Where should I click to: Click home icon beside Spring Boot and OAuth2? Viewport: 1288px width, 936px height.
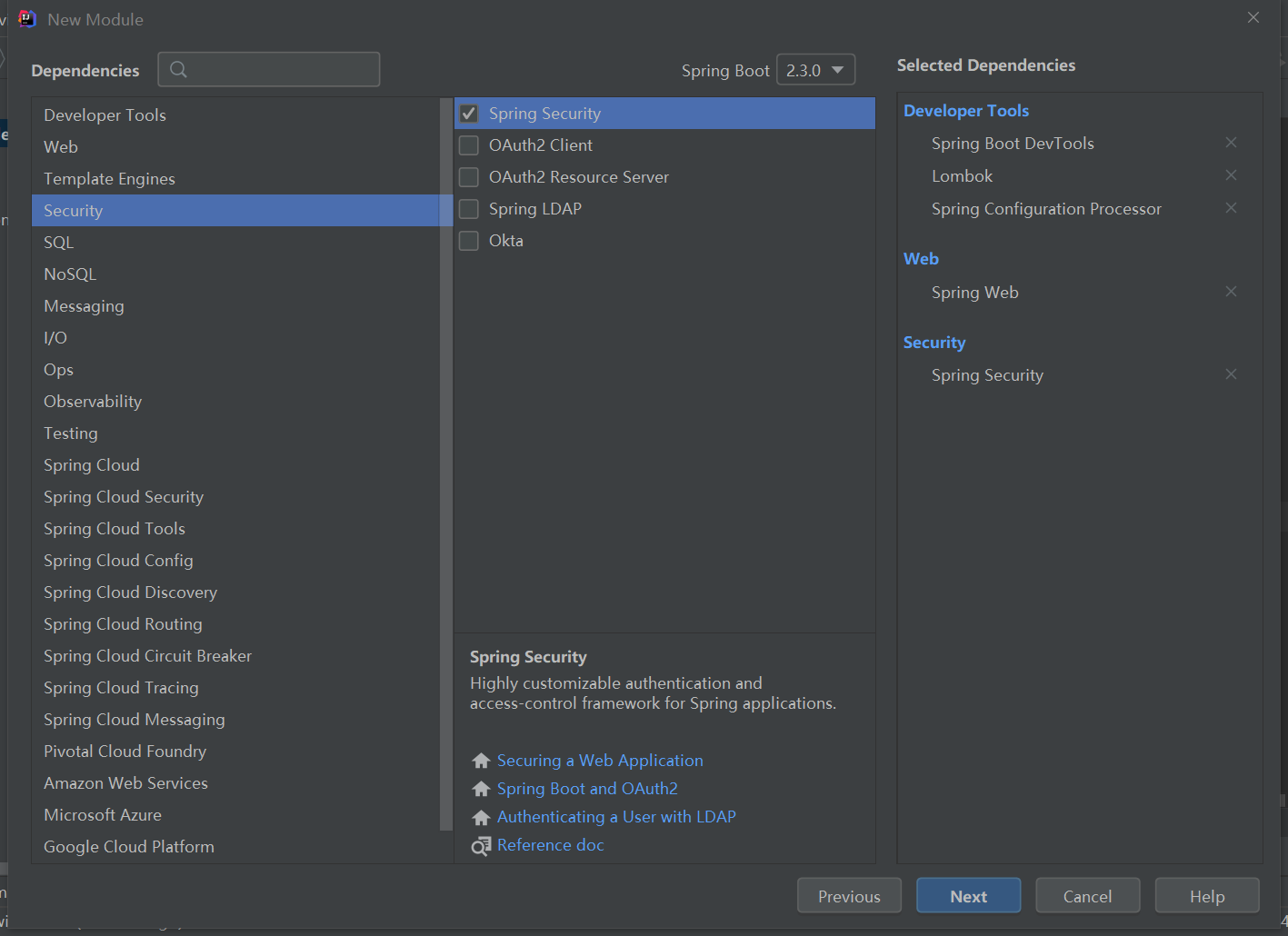[x=481, y=789]
